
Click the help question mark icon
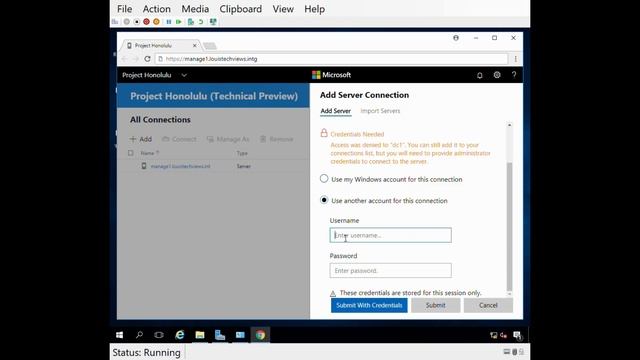coord(514,75)
